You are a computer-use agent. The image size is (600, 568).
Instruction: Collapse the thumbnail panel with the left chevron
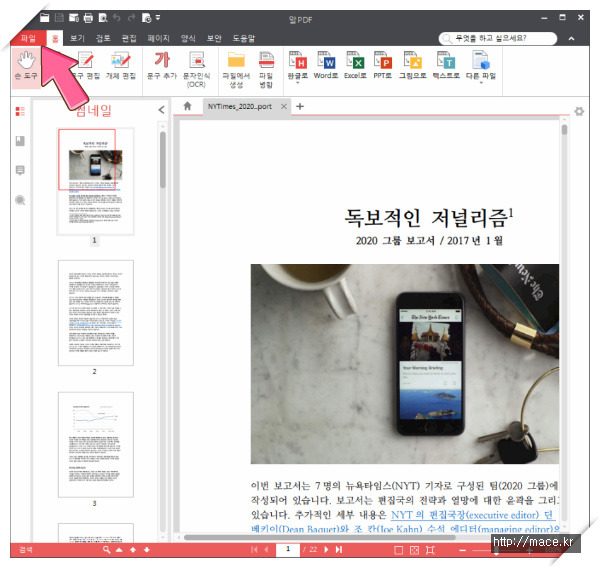161,110
